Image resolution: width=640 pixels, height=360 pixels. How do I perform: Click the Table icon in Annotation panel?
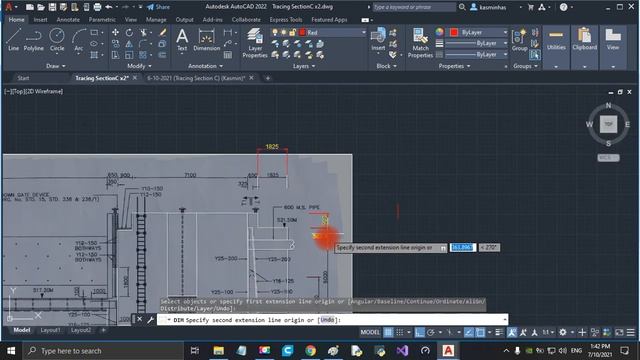pyautogui.click(x=228, y=55)
